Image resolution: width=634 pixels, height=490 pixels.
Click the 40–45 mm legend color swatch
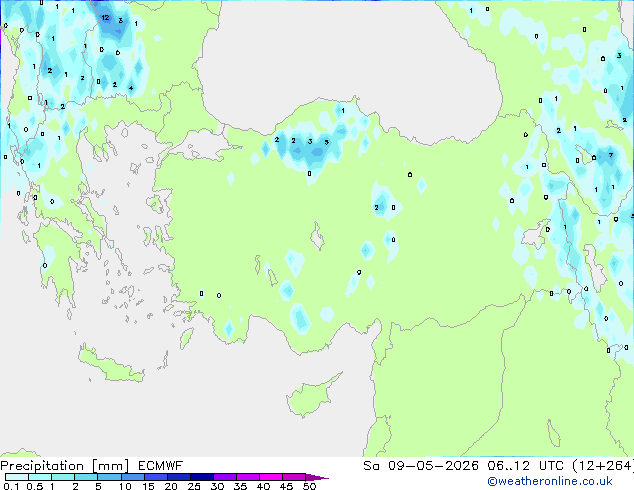click(x=271, y=477)
